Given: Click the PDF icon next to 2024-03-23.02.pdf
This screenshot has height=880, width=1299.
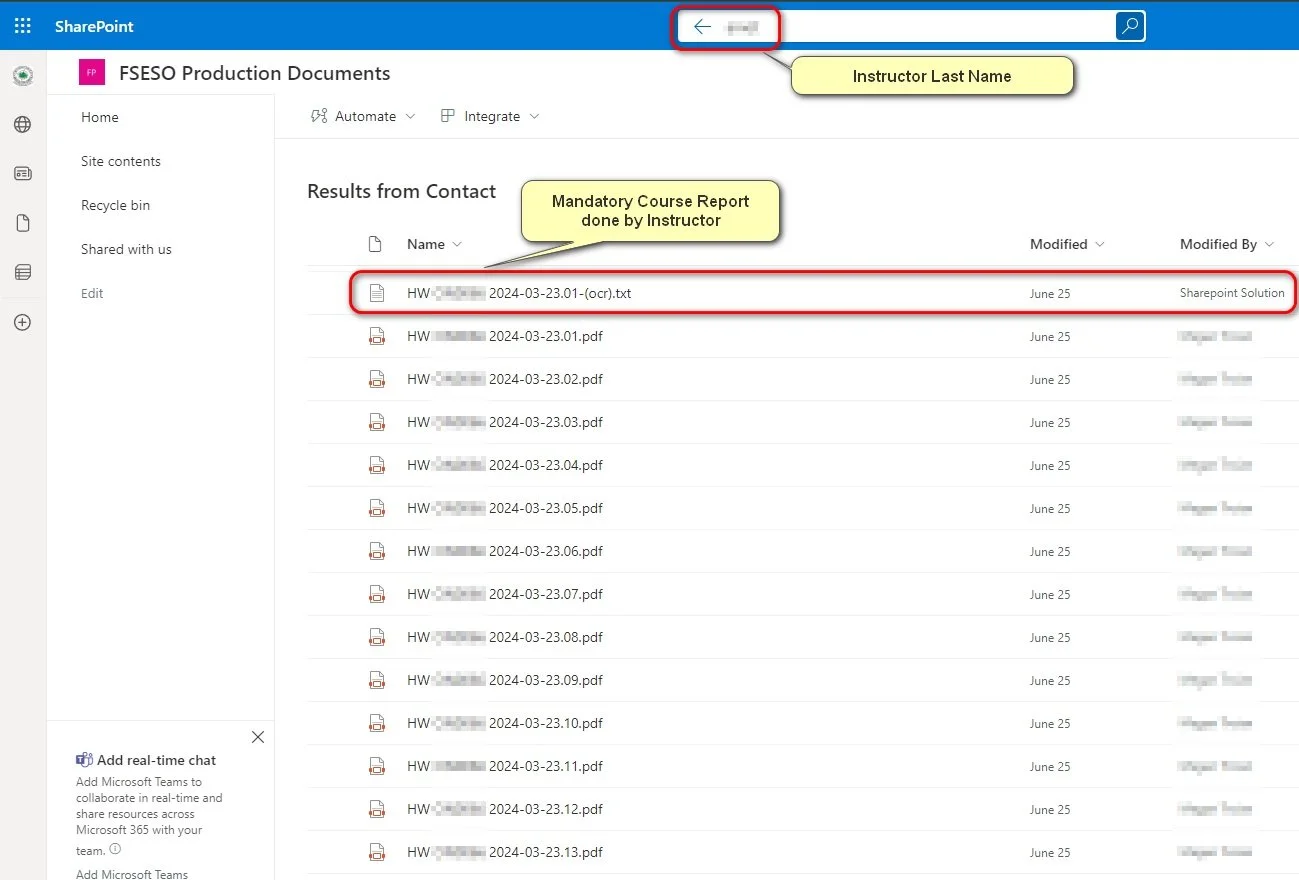Looking at the screenshot, I should (377, 379).
